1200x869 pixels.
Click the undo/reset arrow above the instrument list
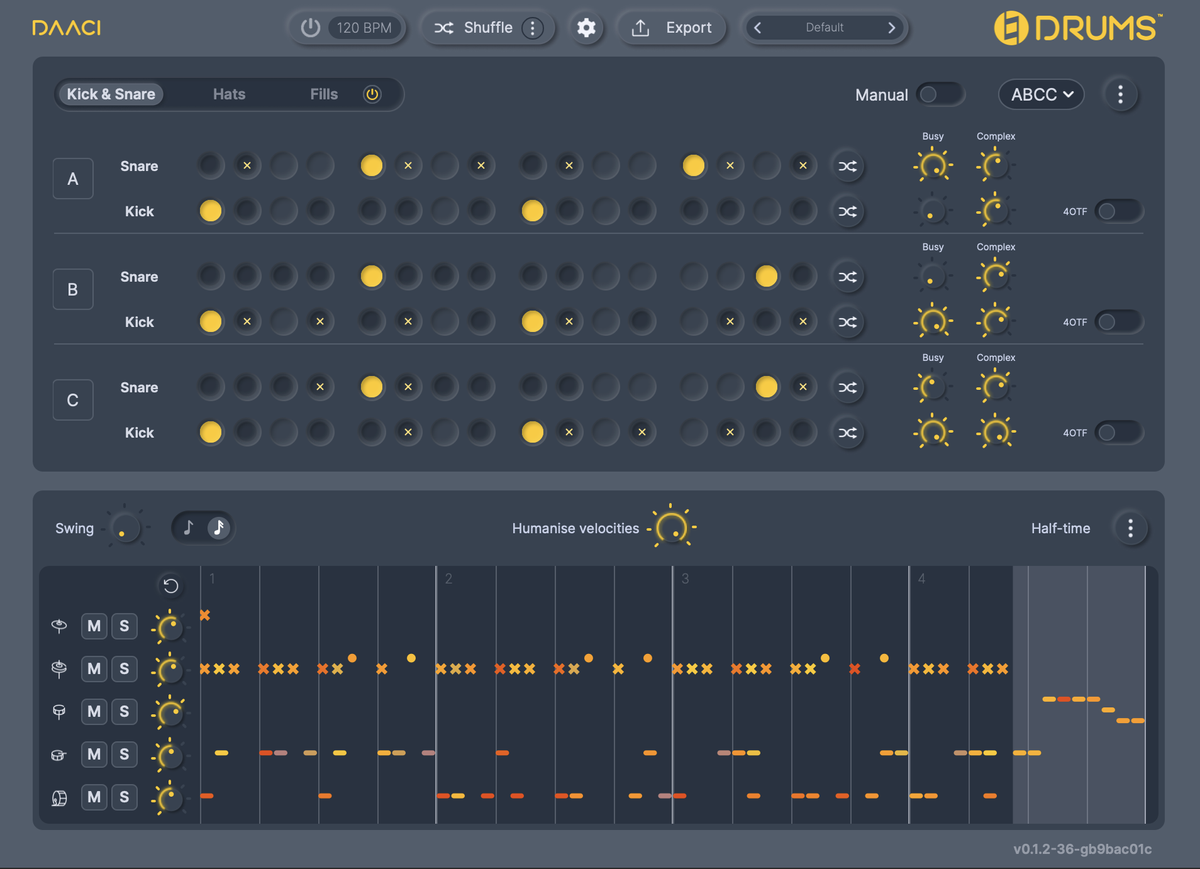pos(170,585)
